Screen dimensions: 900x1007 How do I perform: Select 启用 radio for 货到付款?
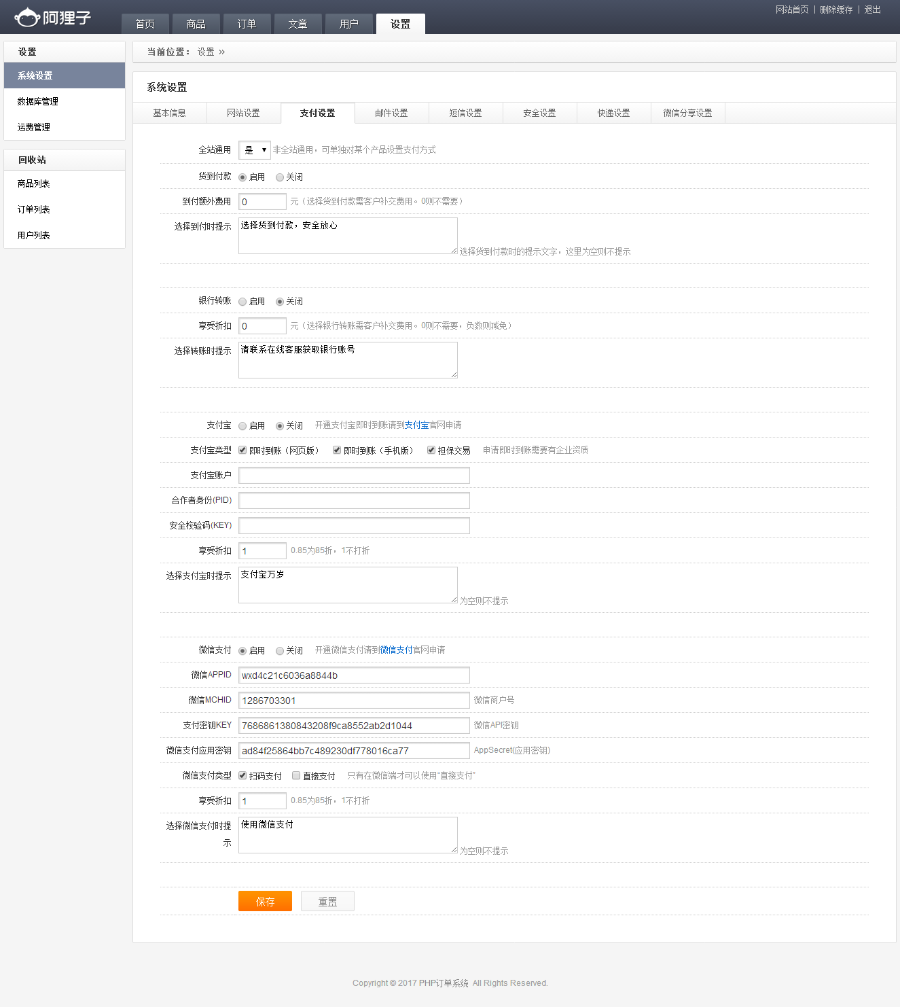coord(242,177)
